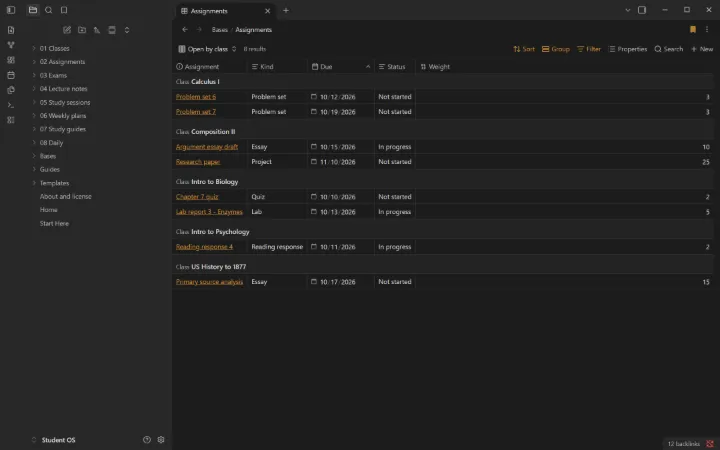Change sort order in file explorer toolbar
Viewport: 720px width, 450px height.
pos(97,30)
